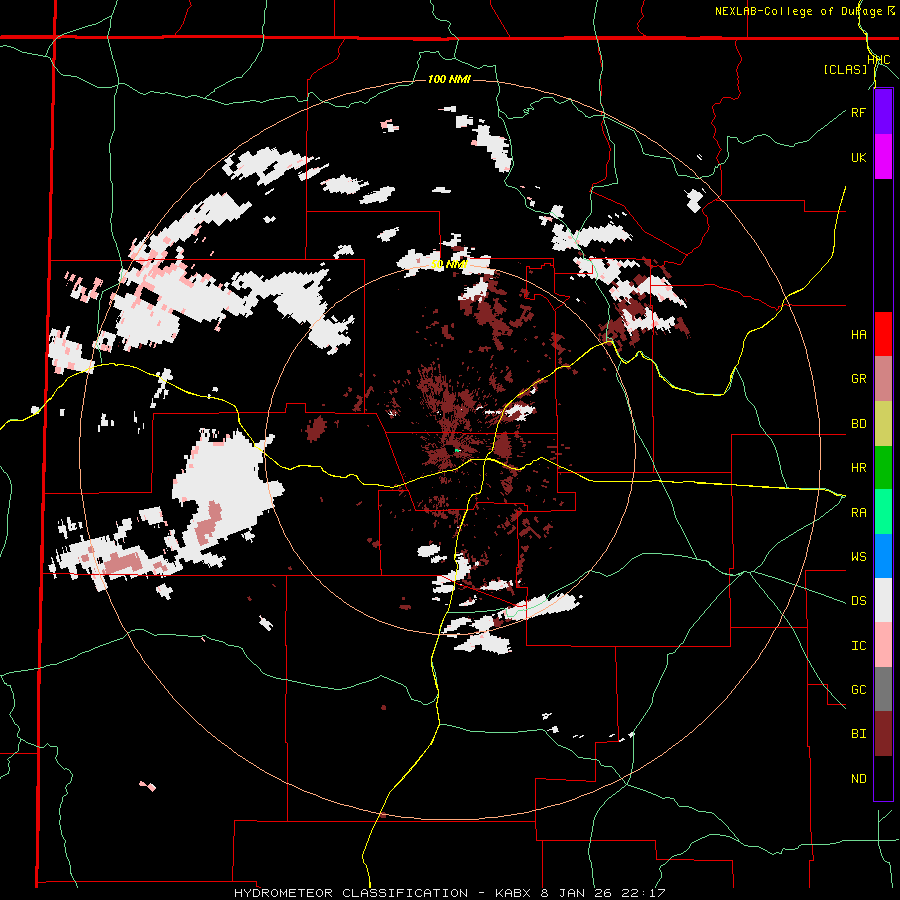Click the GC legend label
Image resolution: width=900 pixels, height=900 pixels.
click(858, 690)
